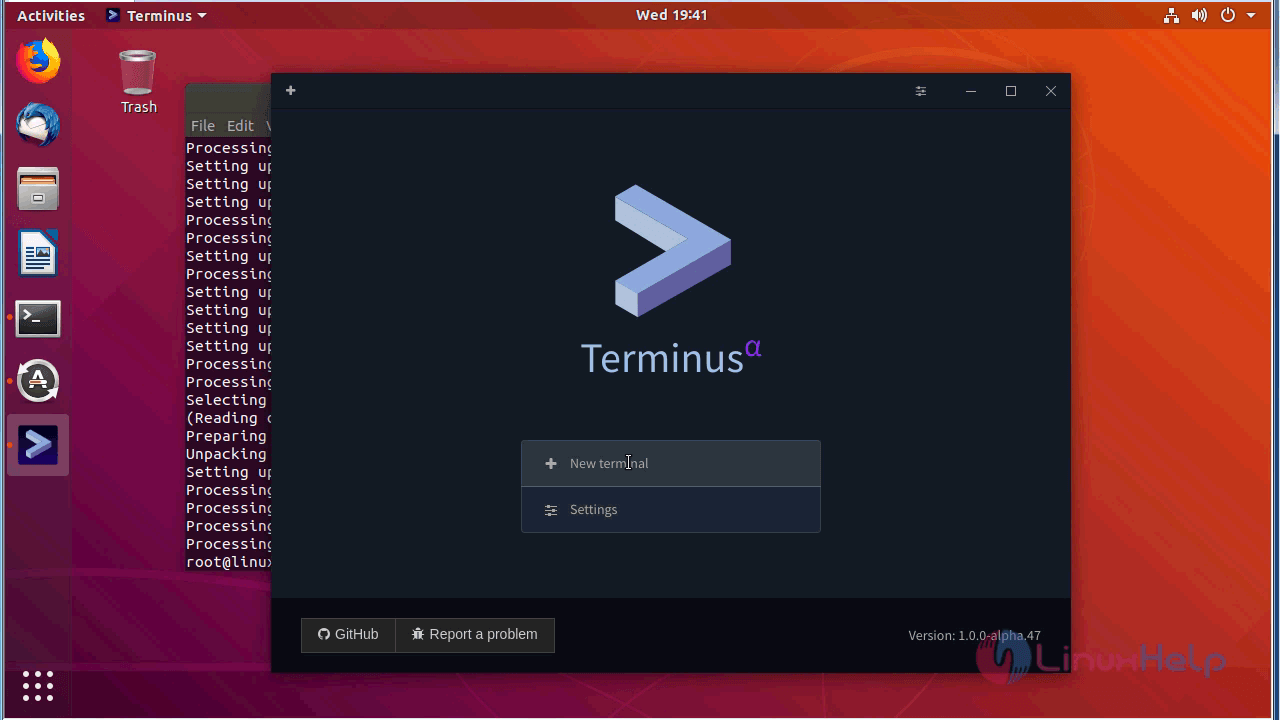Open Thunderbird mail from the dock
The height and width of the screenshot is (720, 1280).
tap(38, 125)
